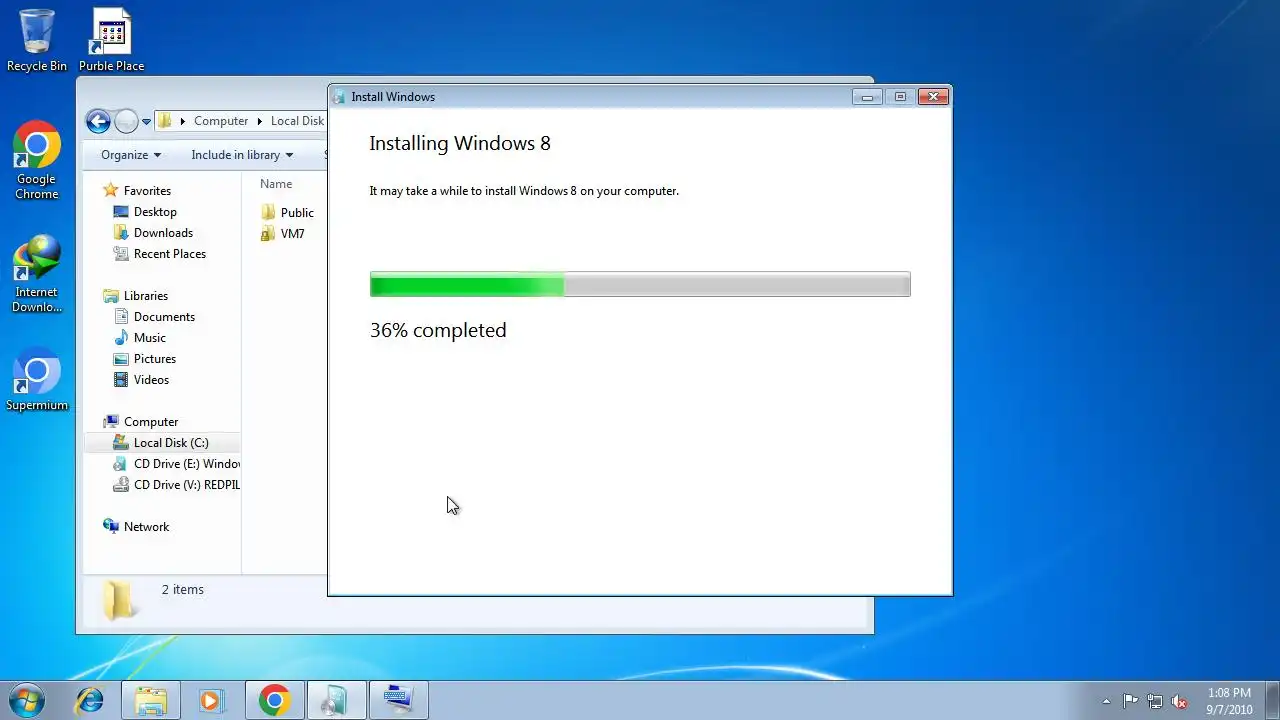Click Install Windows title bar icon

[339, 97]
